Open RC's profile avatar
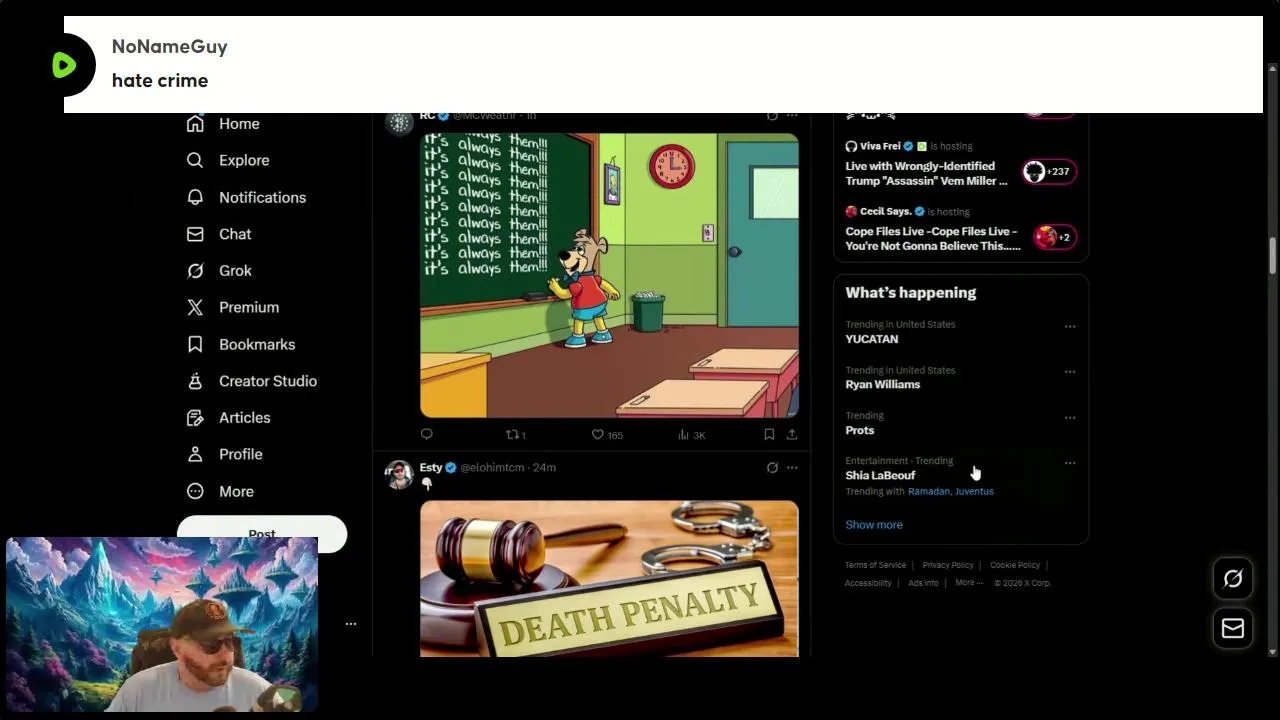Image resolution: width=1280 pixels, height=720 pixels. (x=399, y=123)
